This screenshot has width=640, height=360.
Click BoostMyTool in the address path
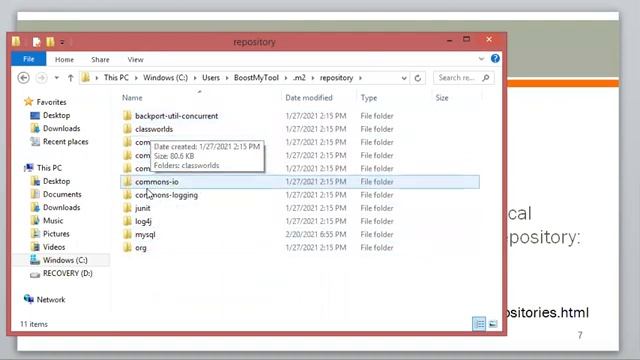pos(256,78)
